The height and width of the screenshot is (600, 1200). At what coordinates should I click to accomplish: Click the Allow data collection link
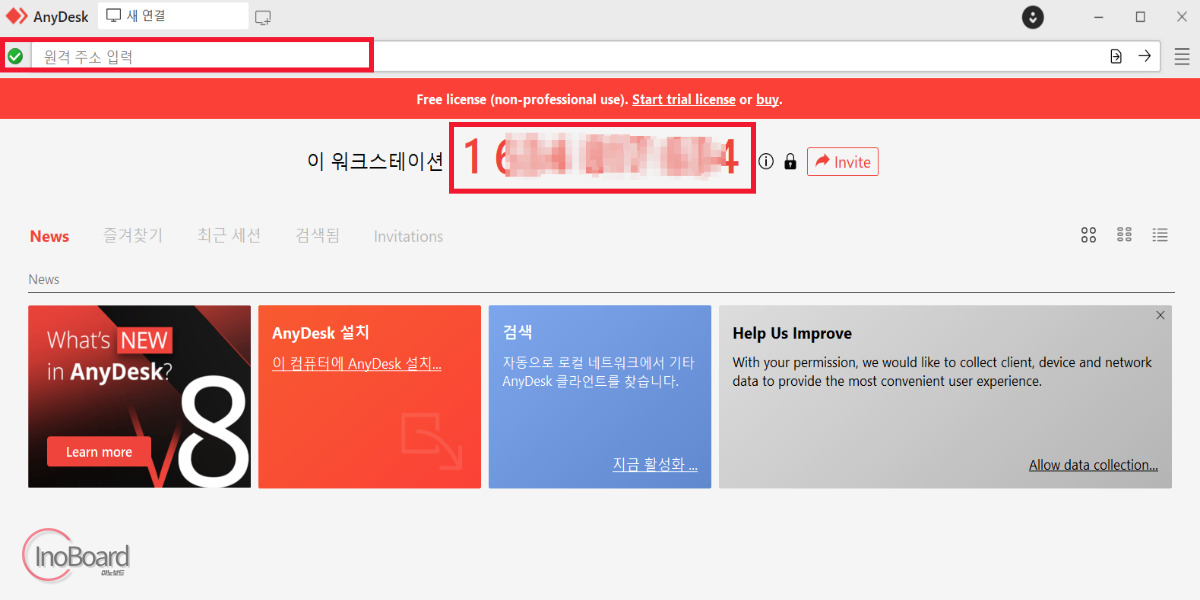(1093, 465)
